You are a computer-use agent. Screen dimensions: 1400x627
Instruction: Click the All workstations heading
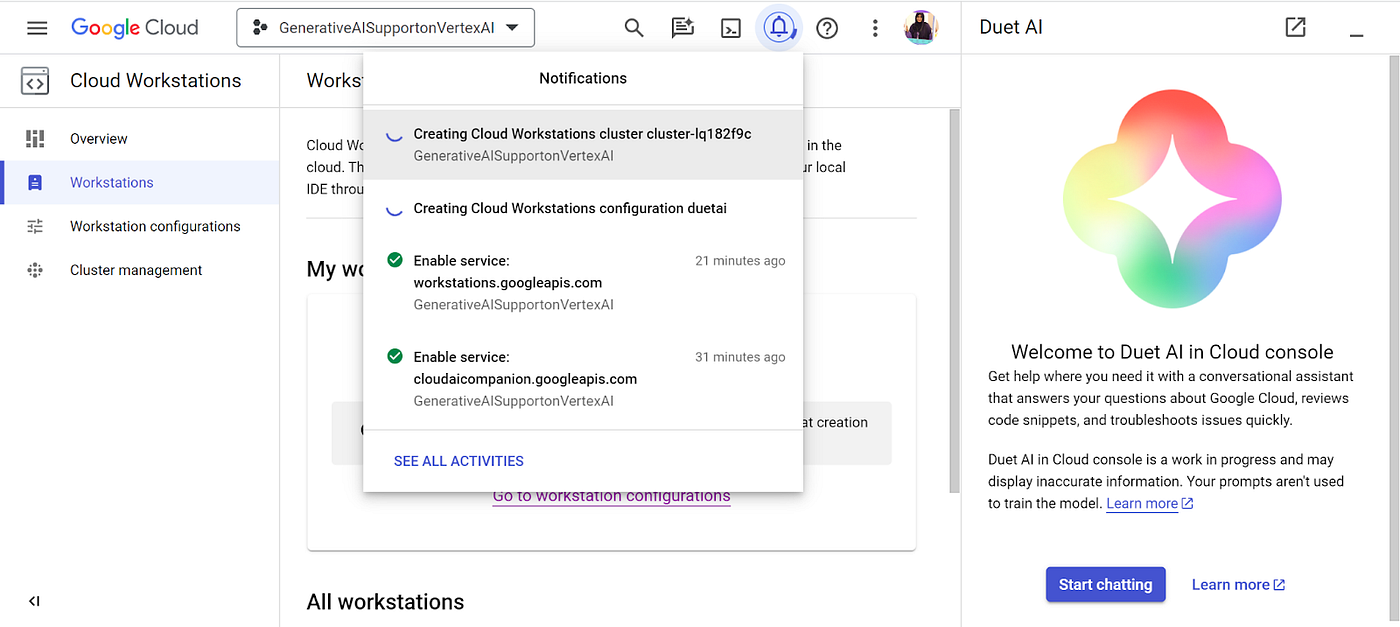385,602
